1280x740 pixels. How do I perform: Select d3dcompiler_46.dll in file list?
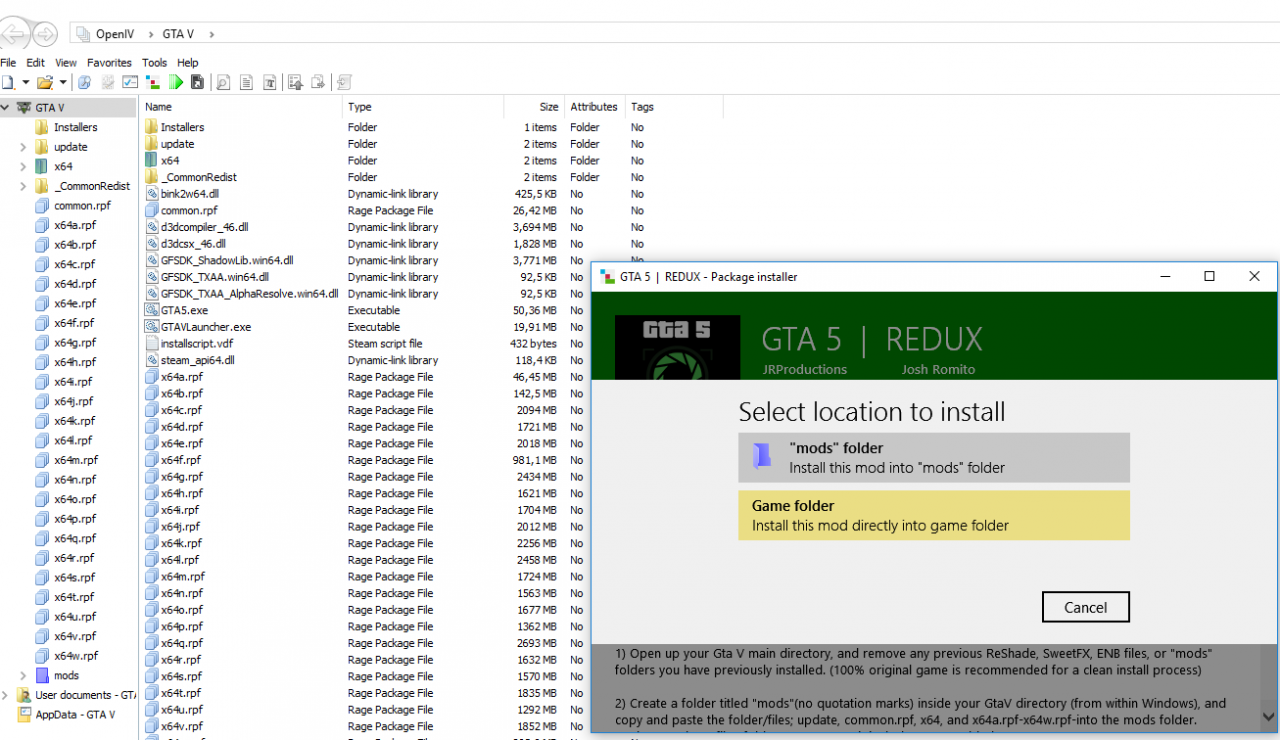coord(204,227)
